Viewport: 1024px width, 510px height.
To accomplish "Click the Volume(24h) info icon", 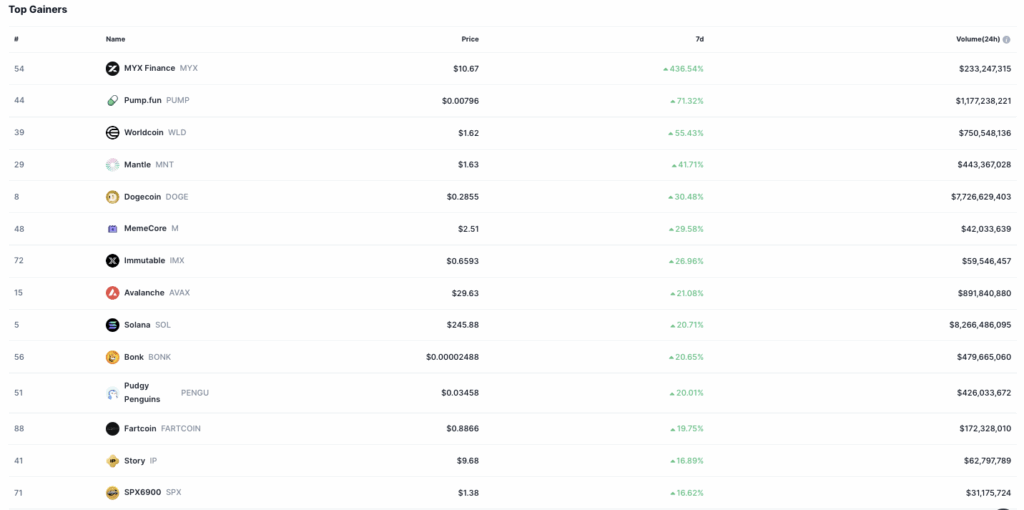I will (x=1007, y=40).
